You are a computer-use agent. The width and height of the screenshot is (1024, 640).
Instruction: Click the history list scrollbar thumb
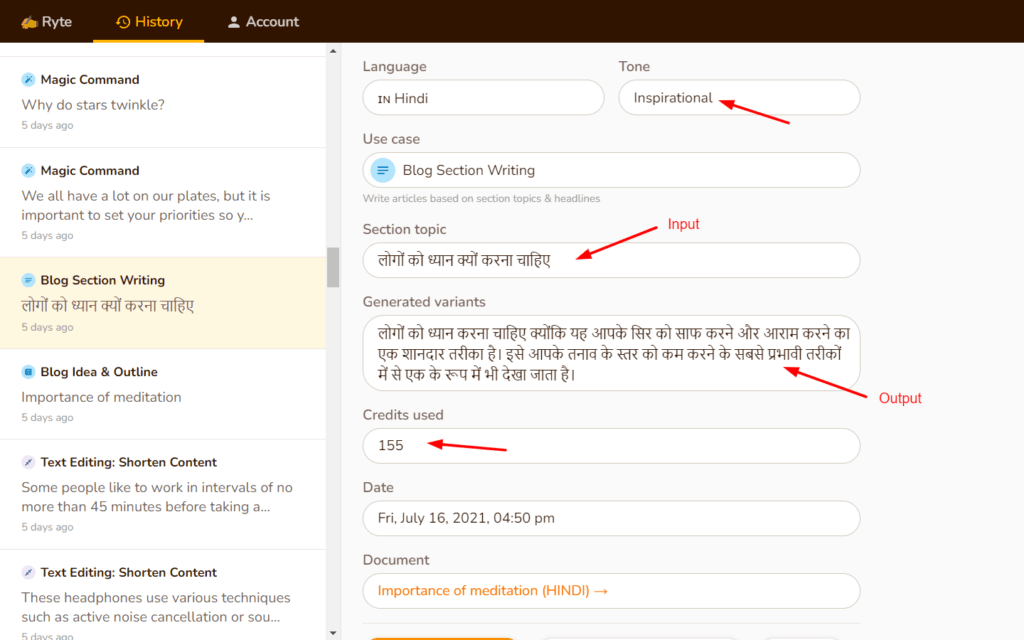(333, 267)
